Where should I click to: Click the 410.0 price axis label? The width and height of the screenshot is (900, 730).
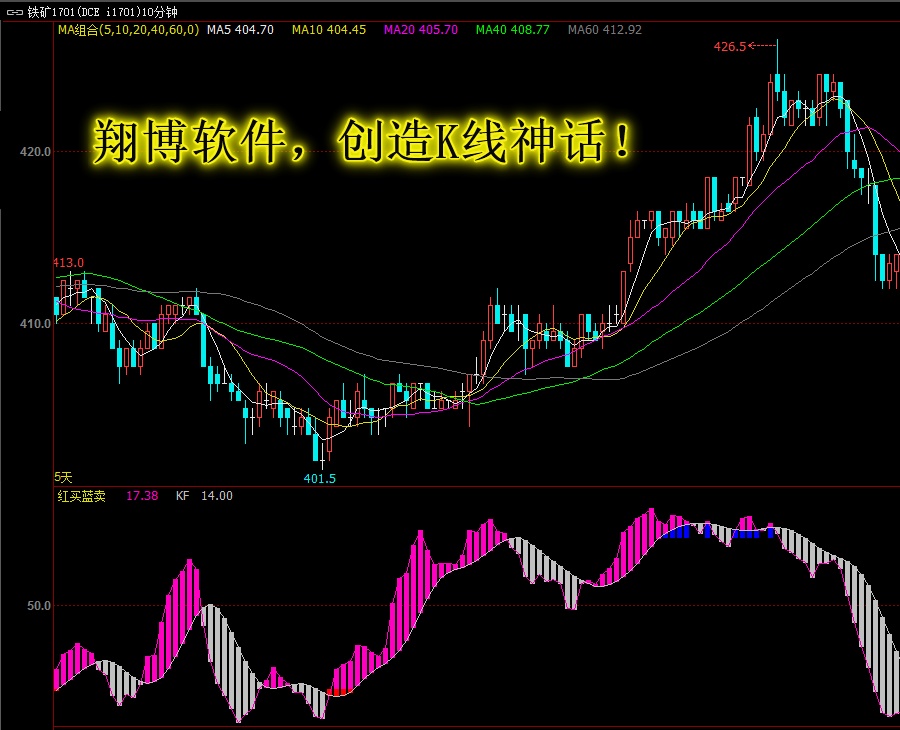point(35,324)
